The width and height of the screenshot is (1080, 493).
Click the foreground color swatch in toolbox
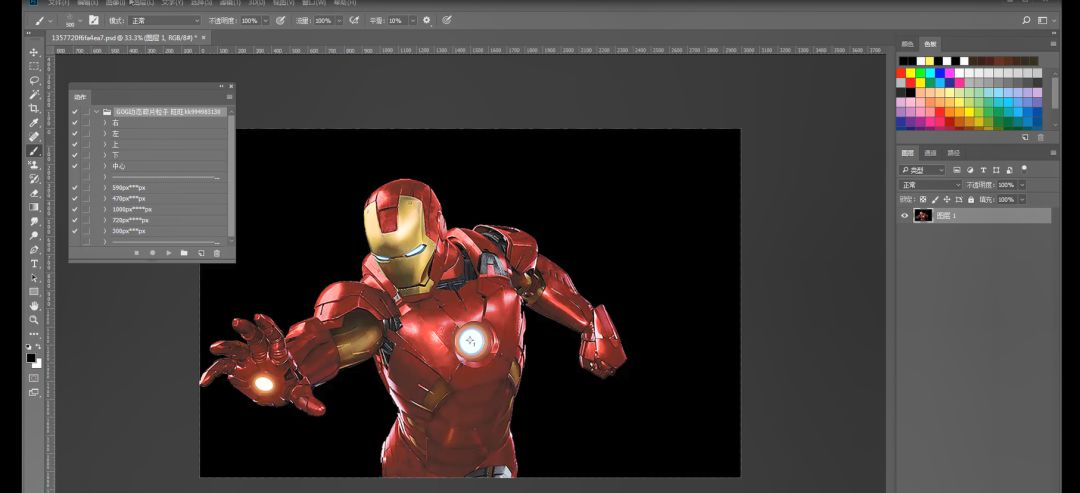tap(31, 358)
